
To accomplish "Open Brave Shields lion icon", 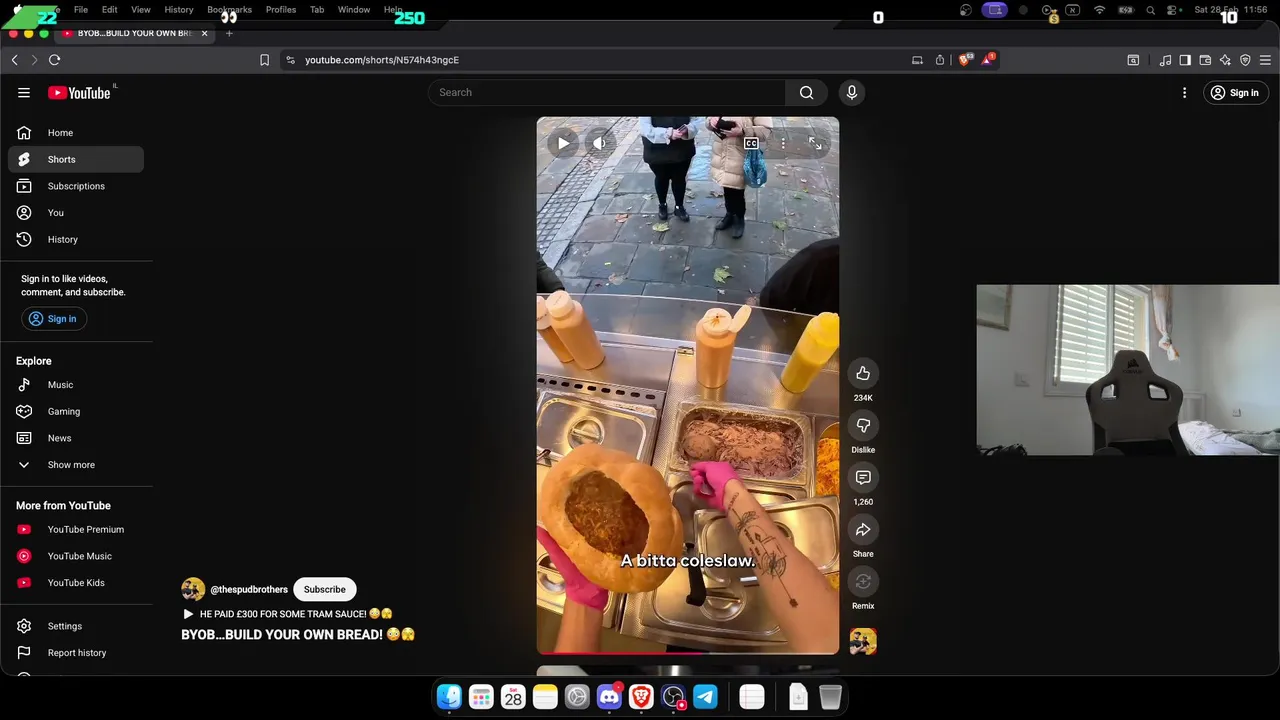I will click(x=964, y=60).
